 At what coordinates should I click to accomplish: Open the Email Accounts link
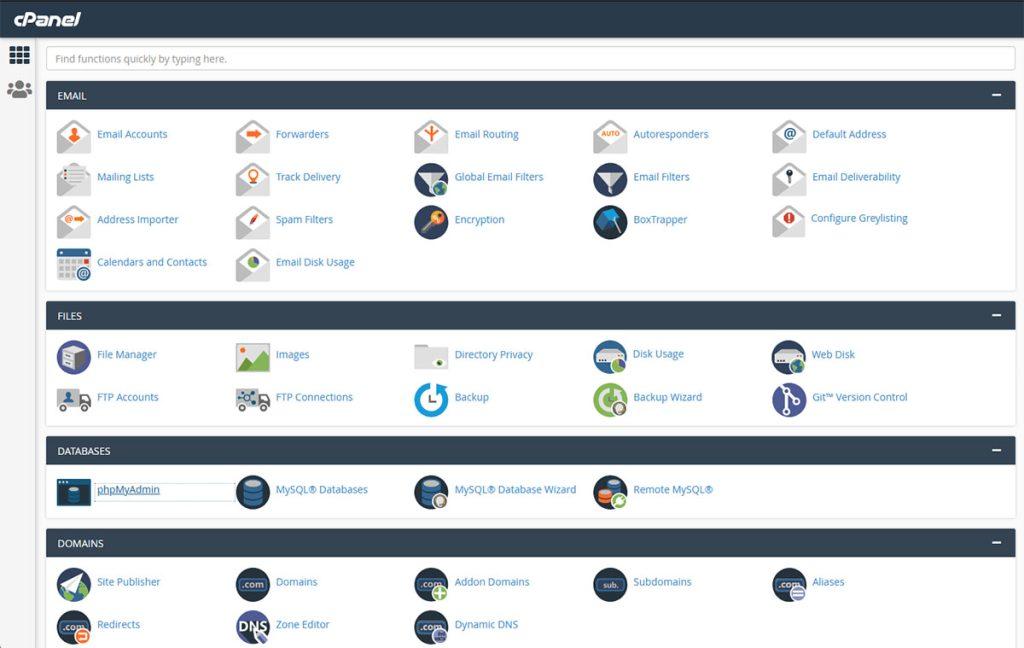click(x=132, y=134)
